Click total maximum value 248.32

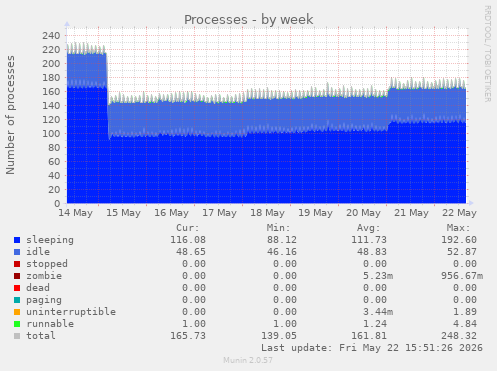click(459, 336)
